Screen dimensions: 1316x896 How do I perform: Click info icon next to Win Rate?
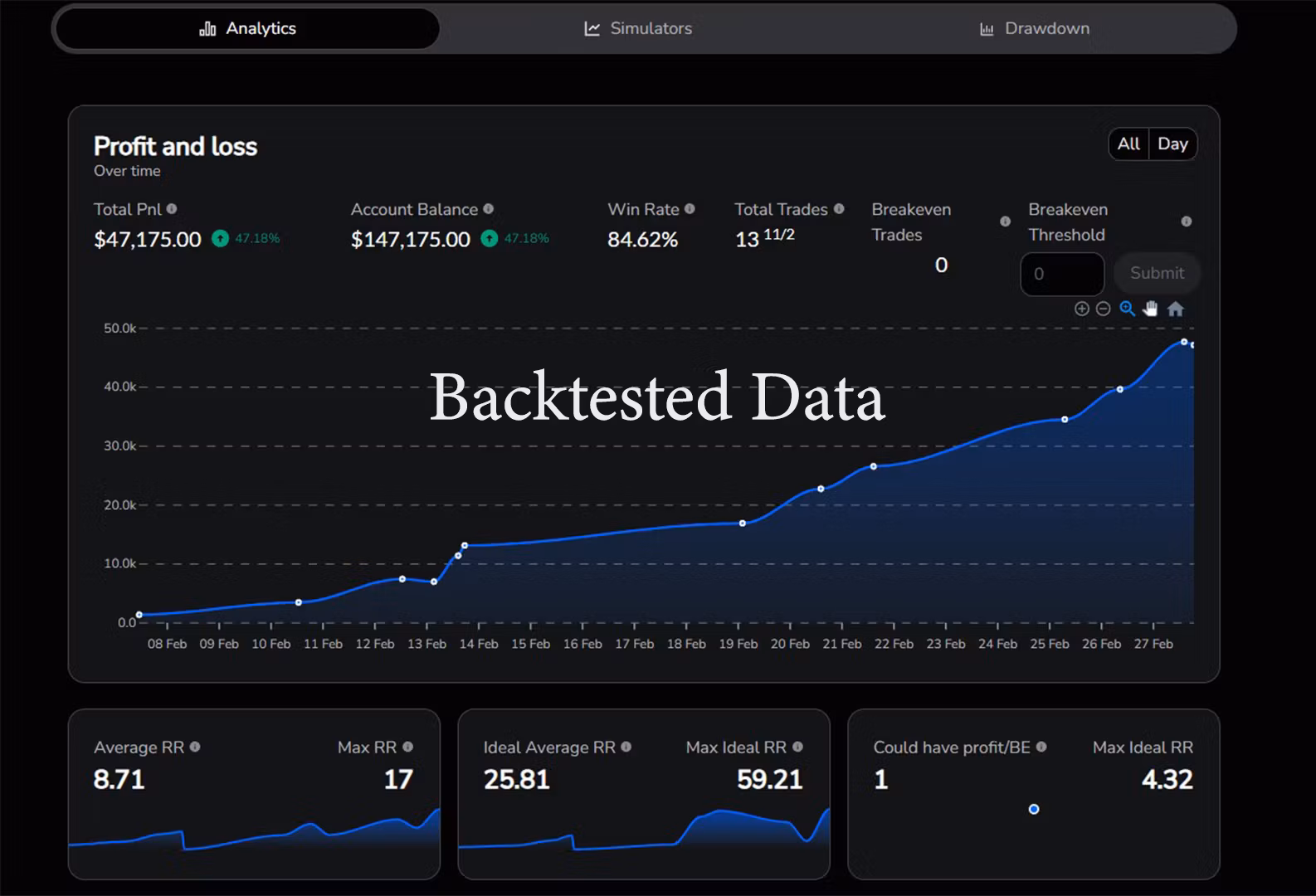[x=690, y=209]
